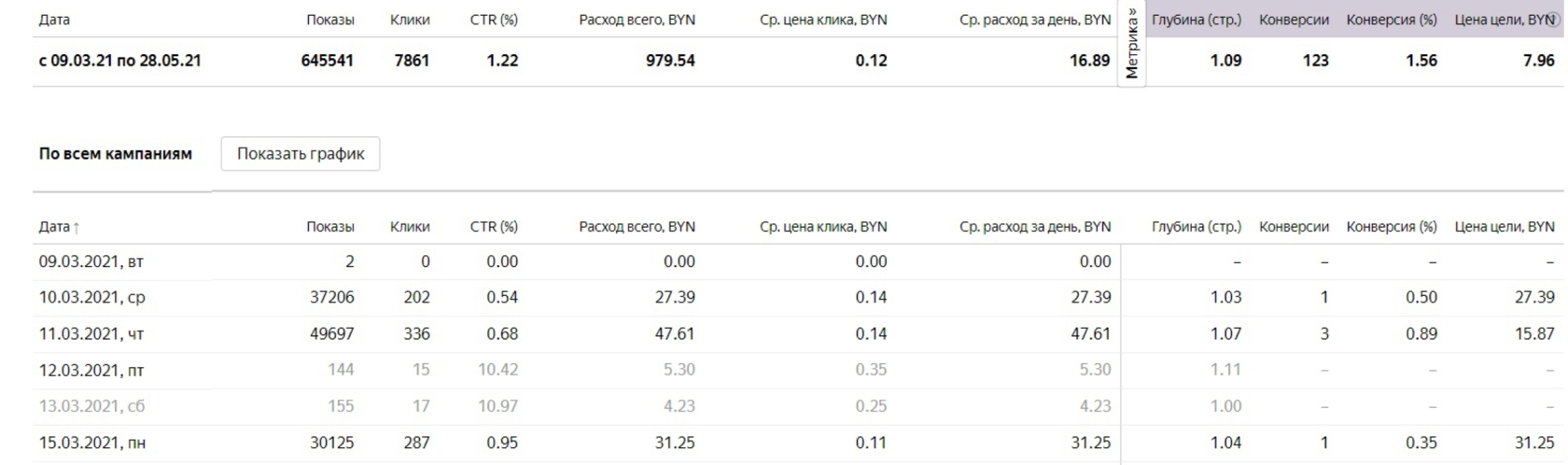Click the help icon beside Цена цели header
This screenshot has width=1568, height=465.
point(1552,20)
